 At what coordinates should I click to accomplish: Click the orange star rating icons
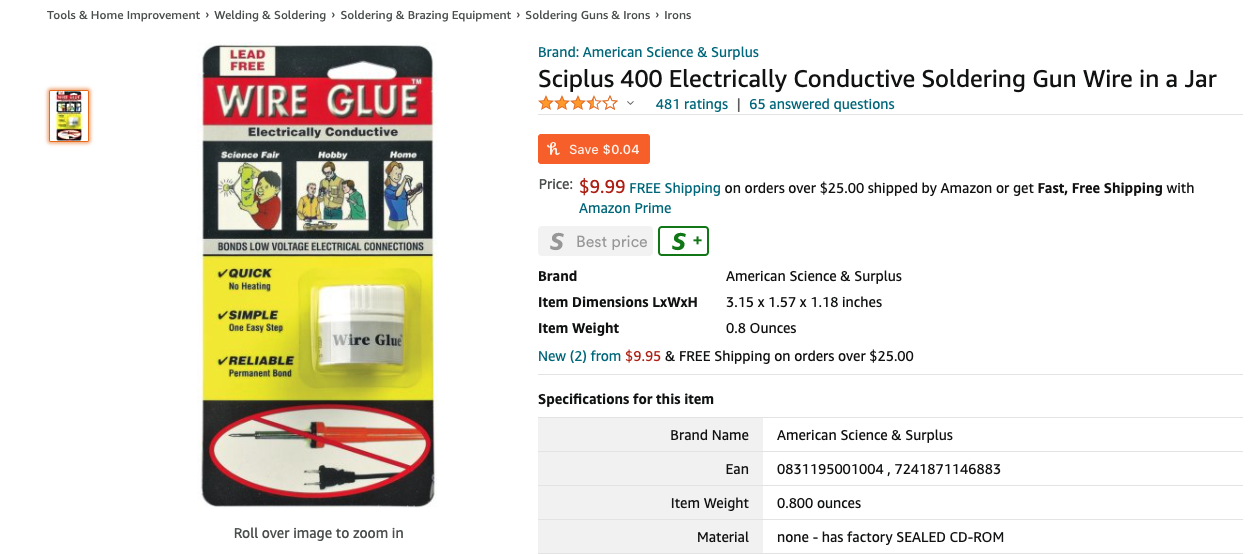[x=578, y=104]
